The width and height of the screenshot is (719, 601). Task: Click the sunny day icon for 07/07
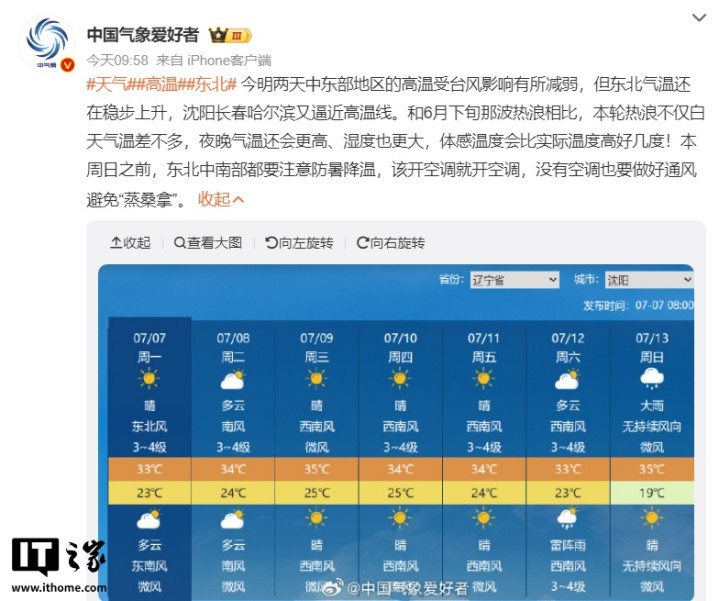click(x=149, y=379)
